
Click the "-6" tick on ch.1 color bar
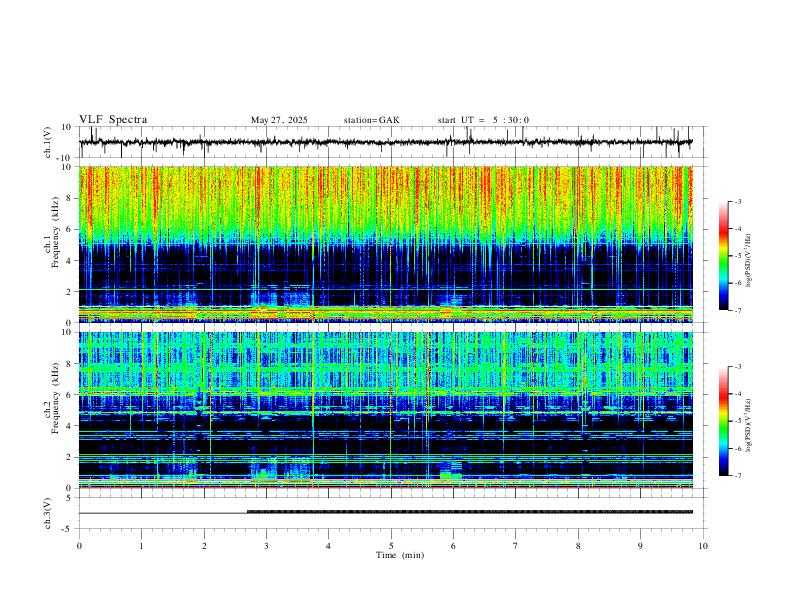[x=737, y=283]
